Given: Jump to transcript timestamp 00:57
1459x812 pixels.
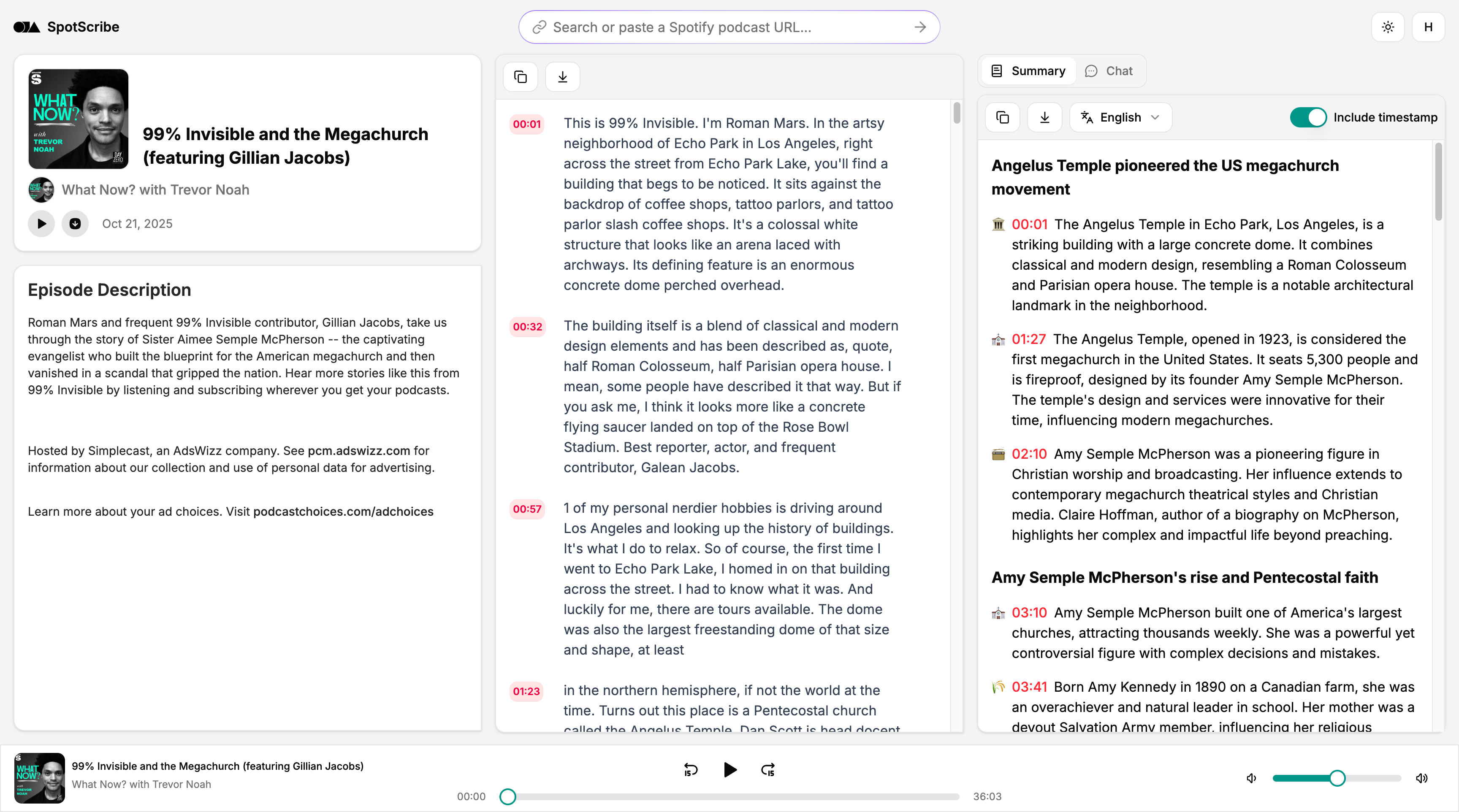Looking at the screenshot, I should [527, 509].
